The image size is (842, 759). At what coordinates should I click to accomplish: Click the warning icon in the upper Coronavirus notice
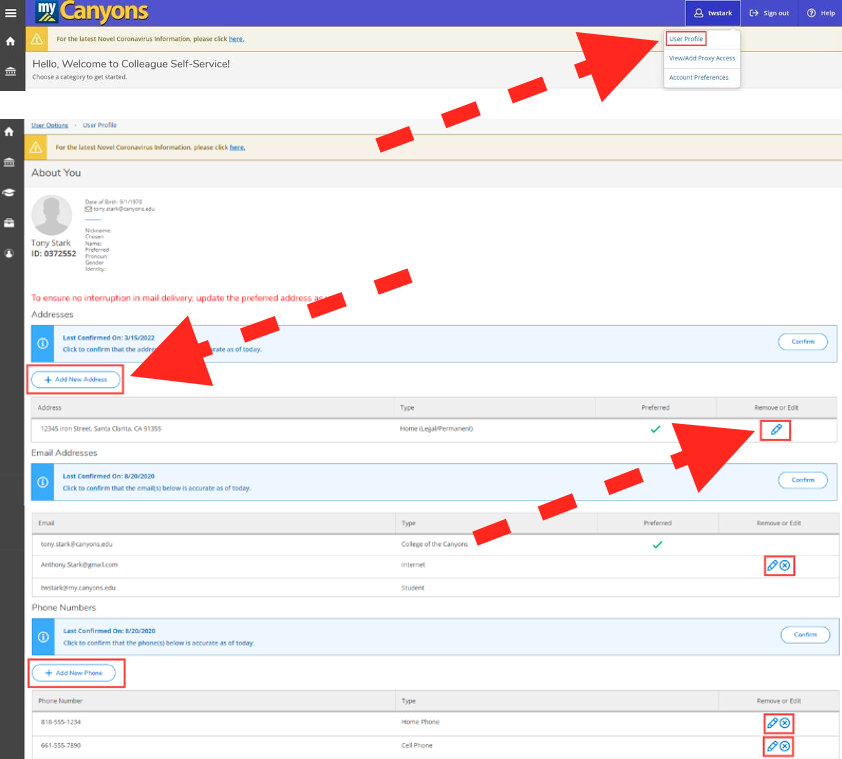click(x=37, y=39)
